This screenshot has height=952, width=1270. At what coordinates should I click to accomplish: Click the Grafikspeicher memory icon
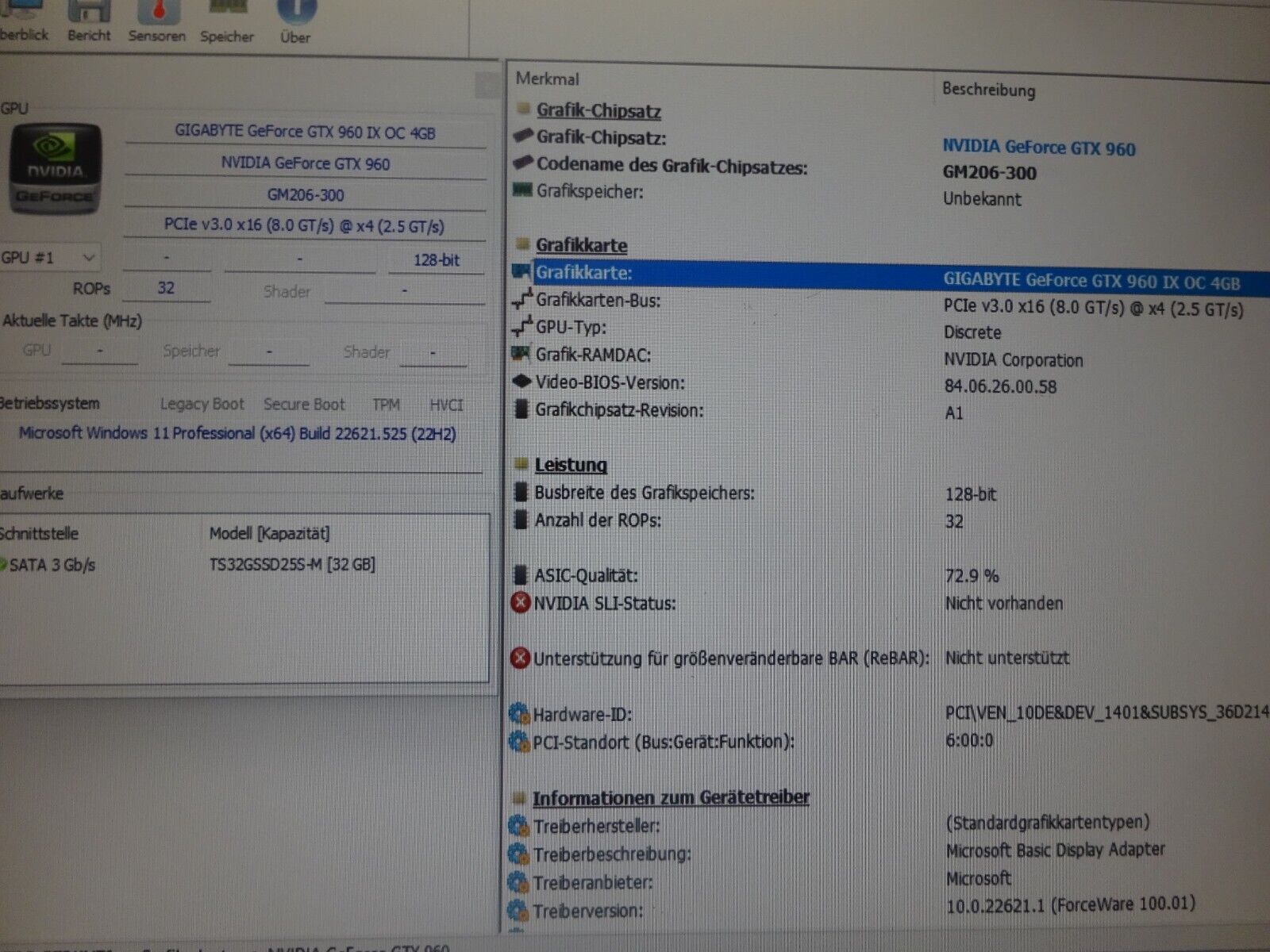tap(522, 190)
